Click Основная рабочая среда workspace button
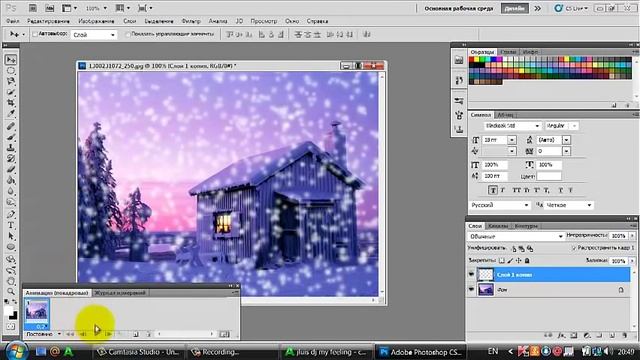The height and width of the screenshot is (360, 640). (458, 9)
